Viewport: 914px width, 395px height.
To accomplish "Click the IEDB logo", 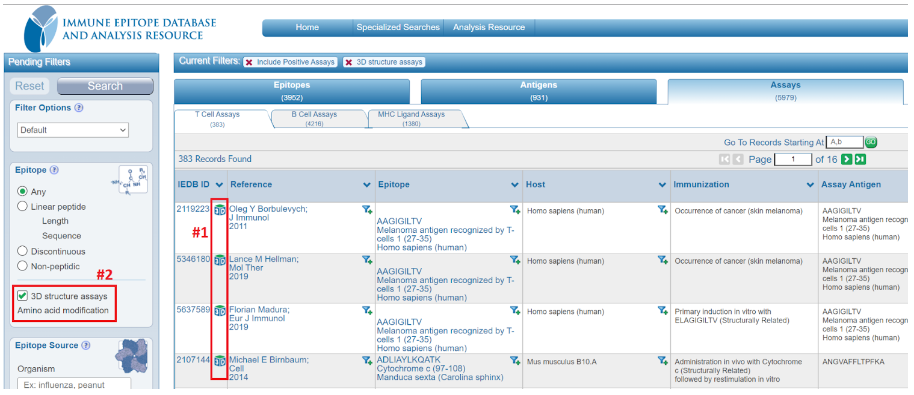I will click(120, 29).
